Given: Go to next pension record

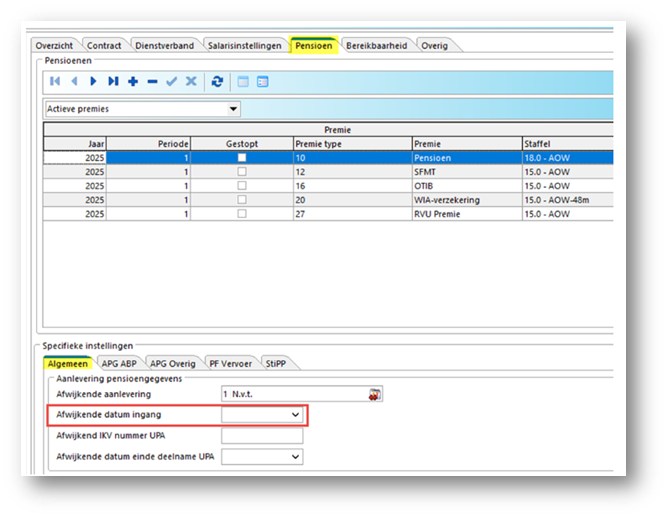Looking at the screenshot, I should point(93,81).
